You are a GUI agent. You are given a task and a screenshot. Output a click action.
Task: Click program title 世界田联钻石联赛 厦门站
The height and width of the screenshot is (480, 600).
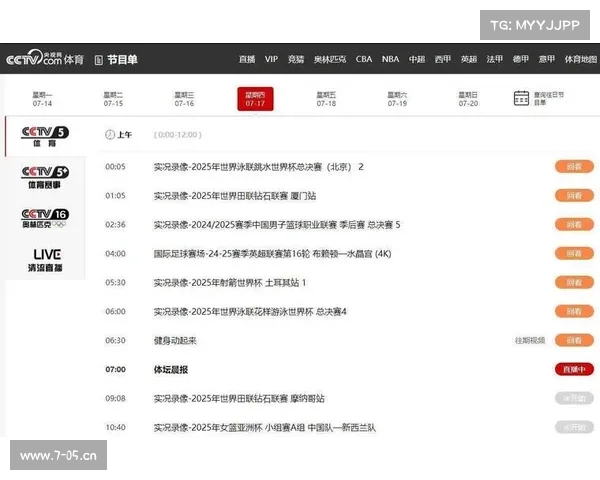(x=235, y=196)
